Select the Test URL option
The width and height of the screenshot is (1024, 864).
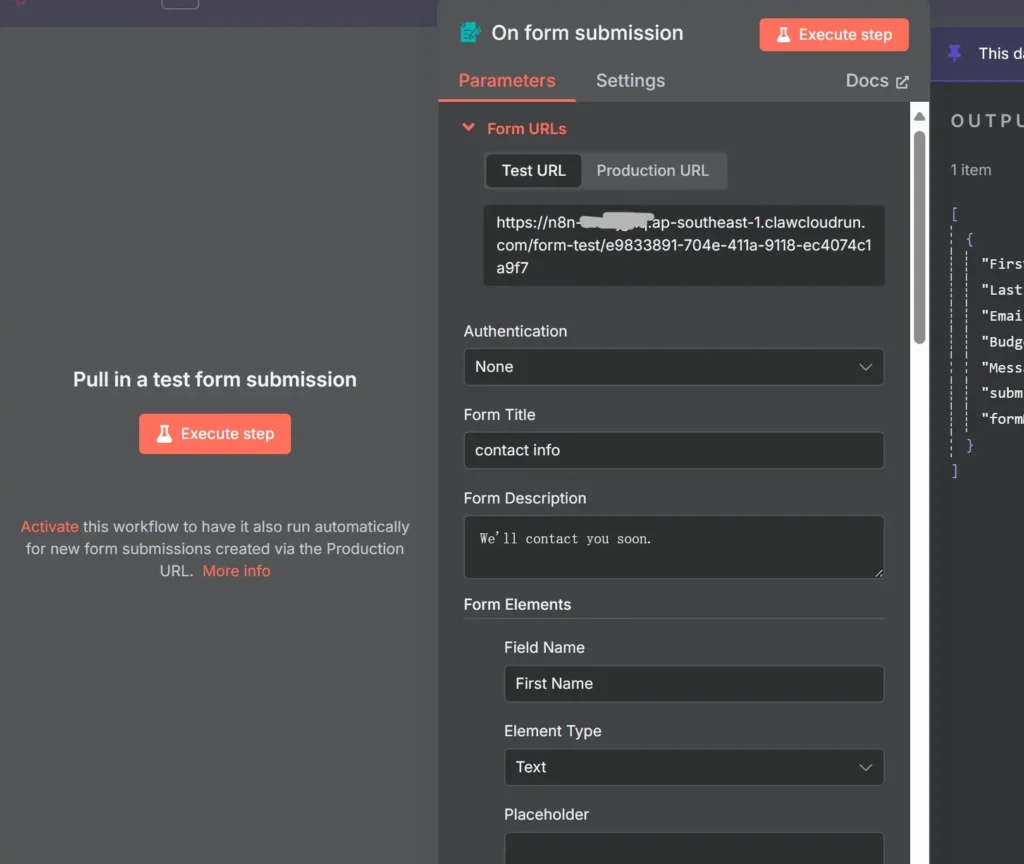[533, 170]
